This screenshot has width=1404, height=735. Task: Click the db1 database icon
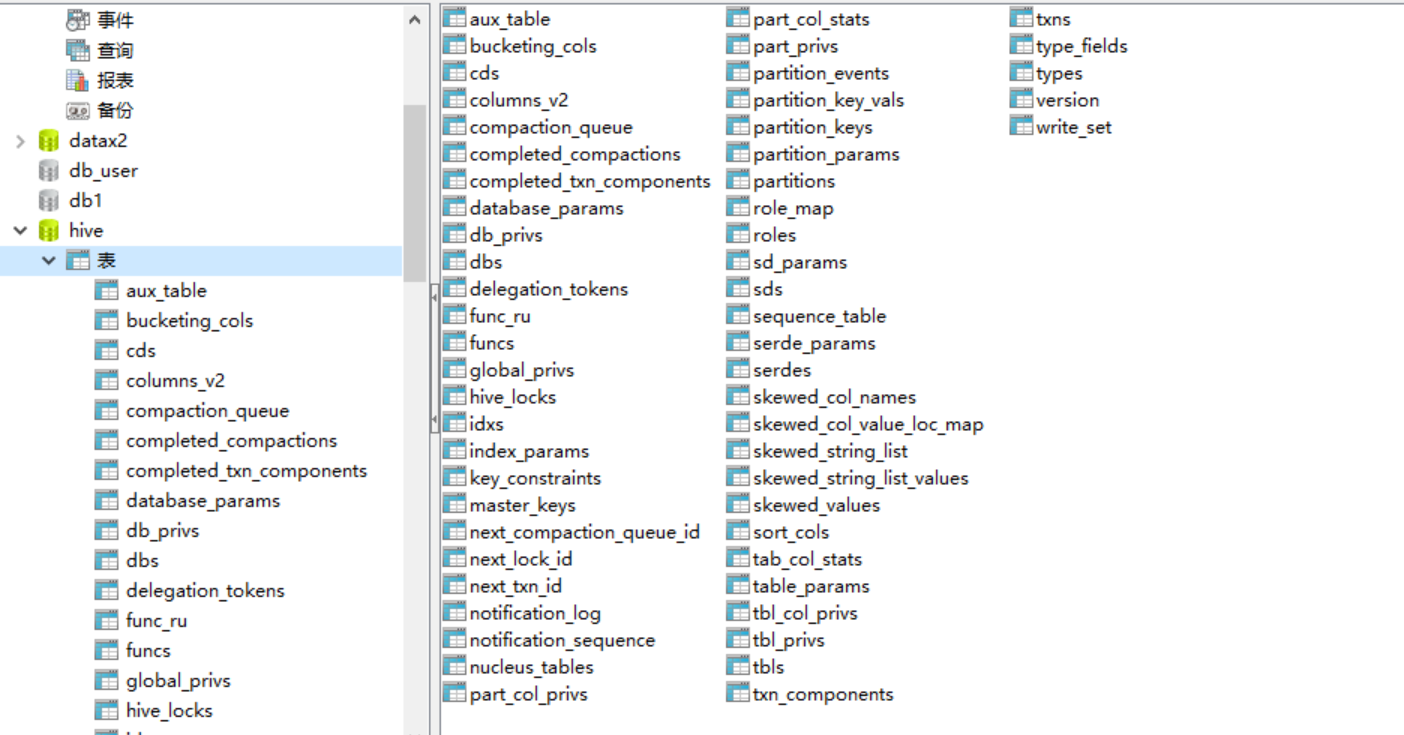[48, 201]
